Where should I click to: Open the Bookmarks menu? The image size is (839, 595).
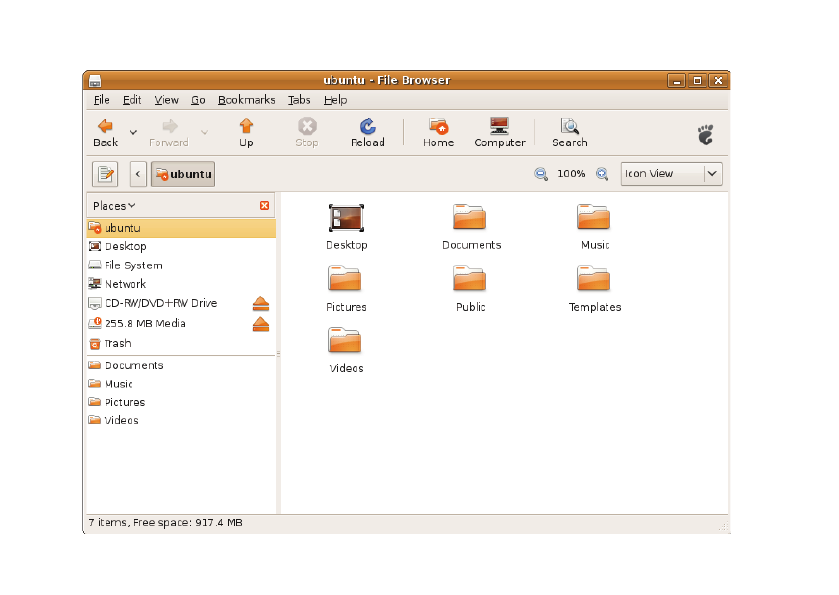[x=246, y=100]
